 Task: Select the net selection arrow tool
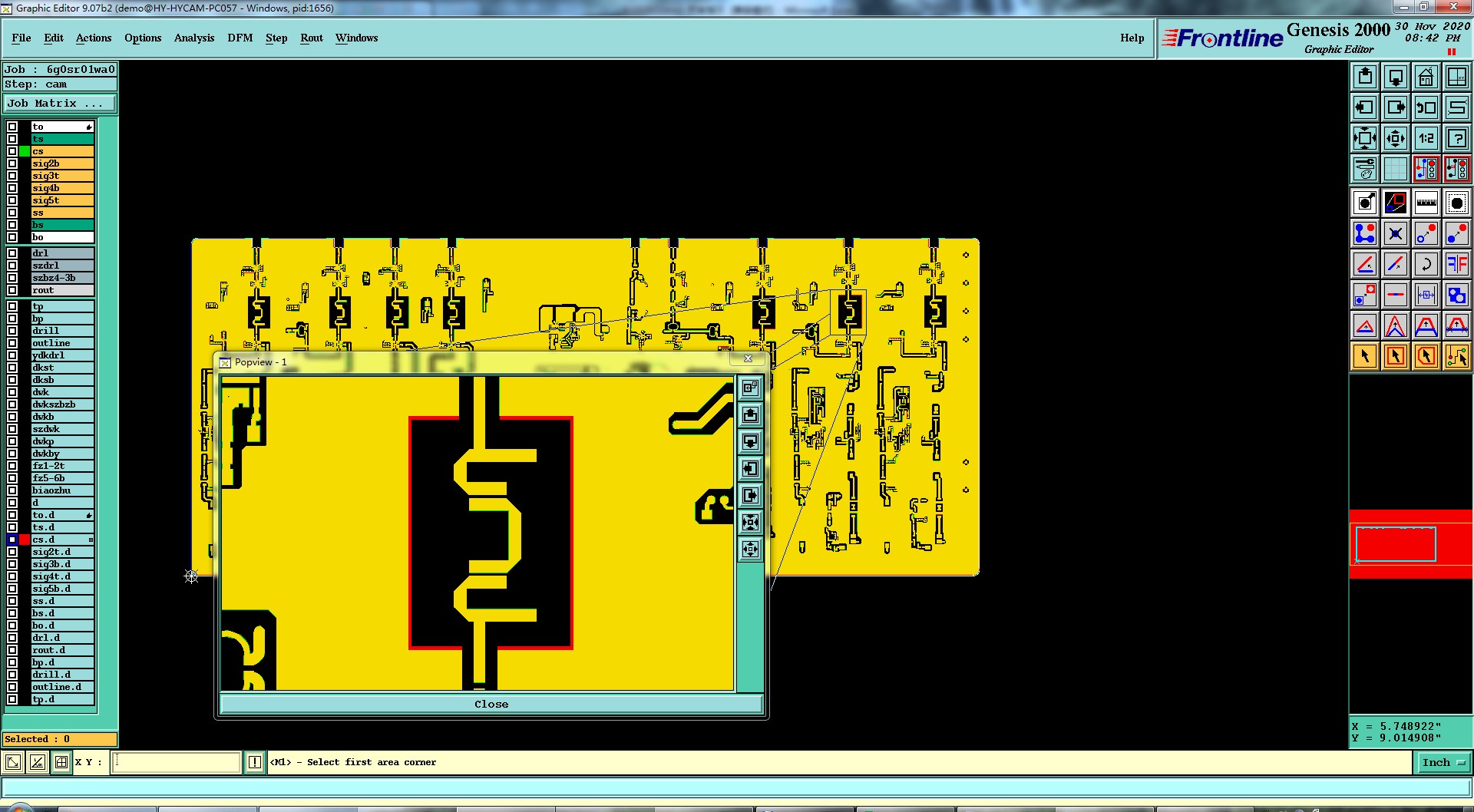click(1457, 356)
